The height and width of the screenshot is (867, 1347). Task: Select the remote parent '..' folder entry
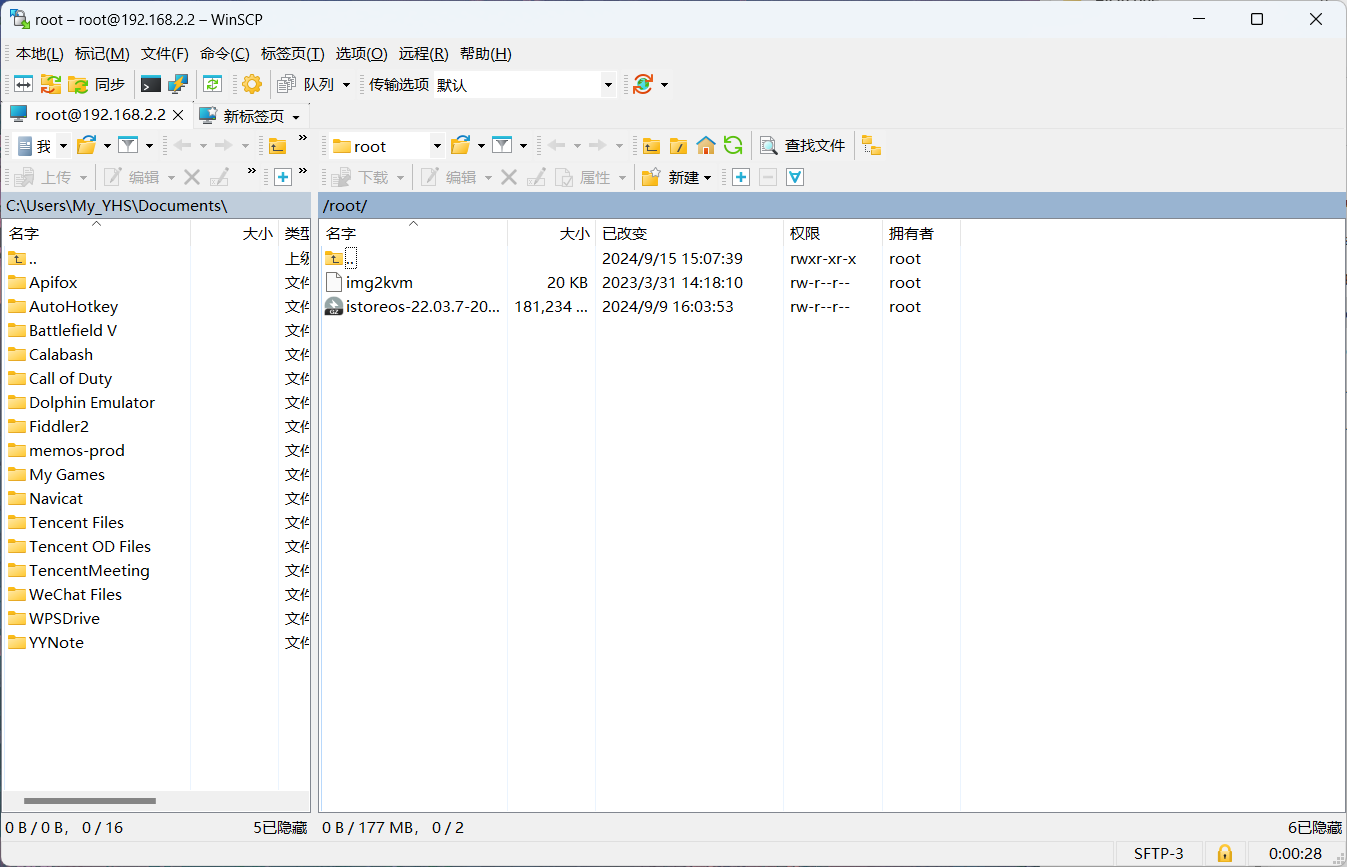[x=341, y=259]
